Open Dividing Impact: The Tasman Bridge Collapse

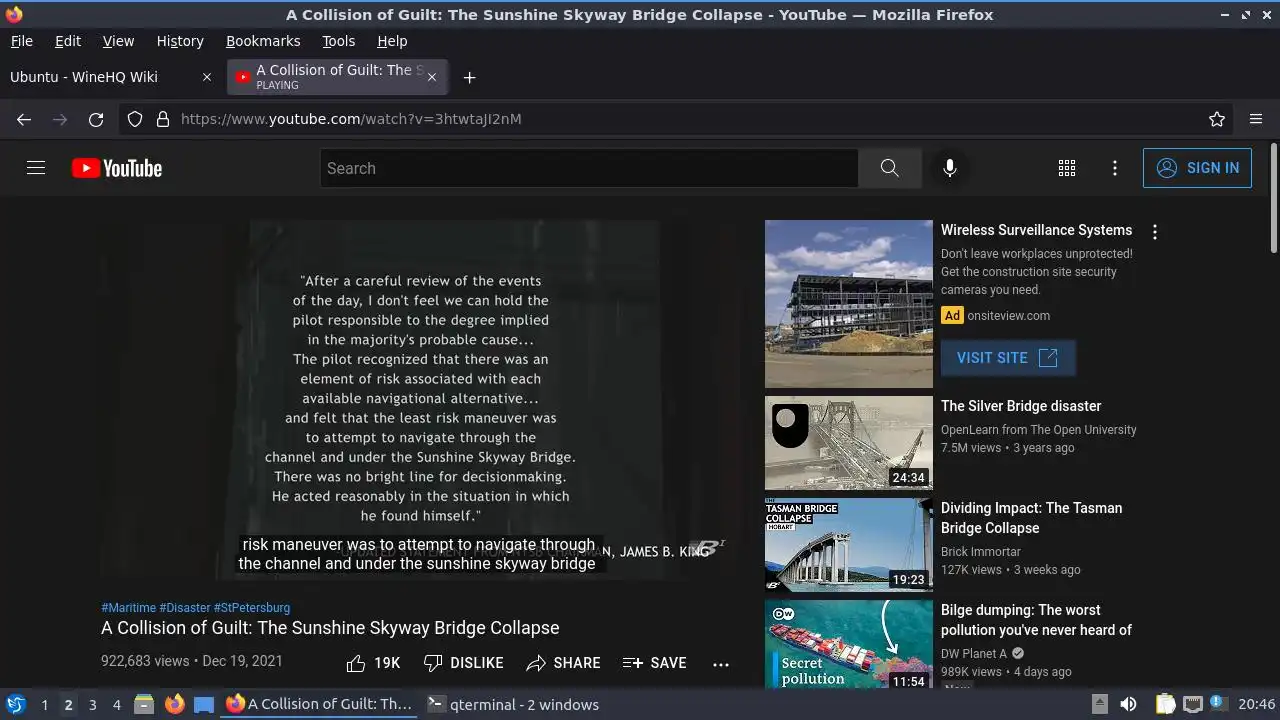pyautogui.click(x=1031, y=518)
